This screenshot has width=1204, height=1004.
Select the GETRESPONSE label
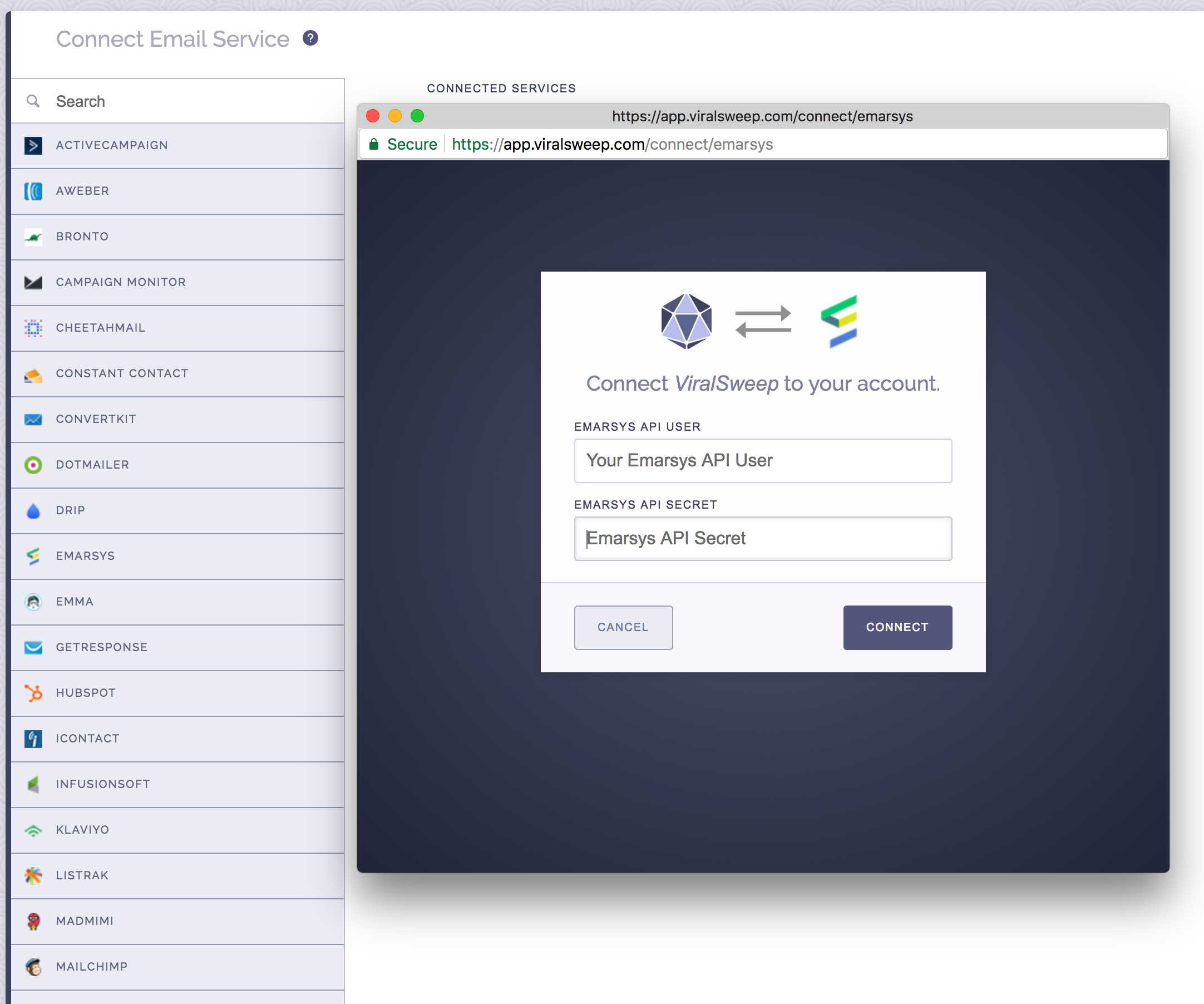pos(101,647)
